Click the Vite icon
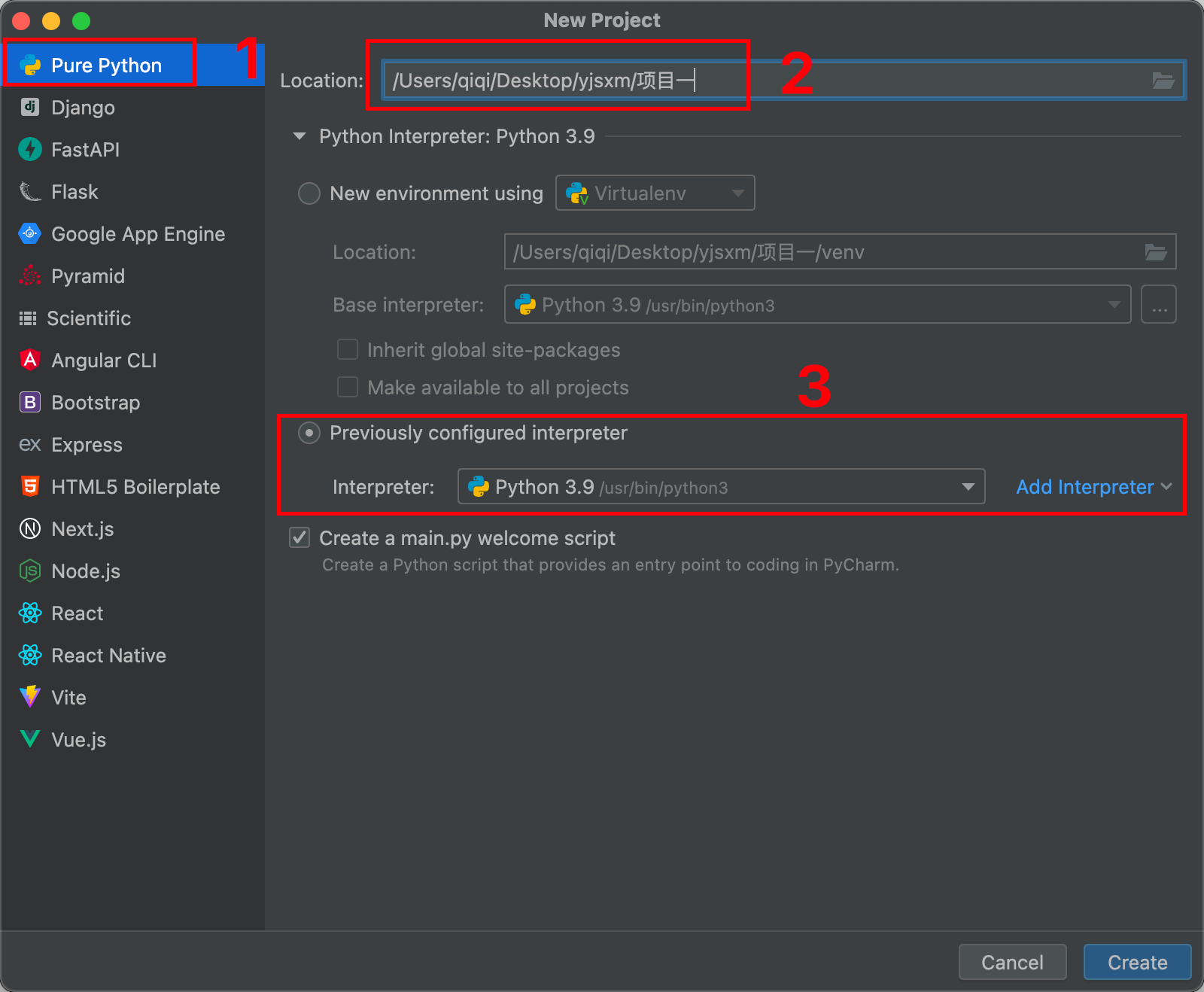Screen dimensions: 1204x992 [30, 696]
